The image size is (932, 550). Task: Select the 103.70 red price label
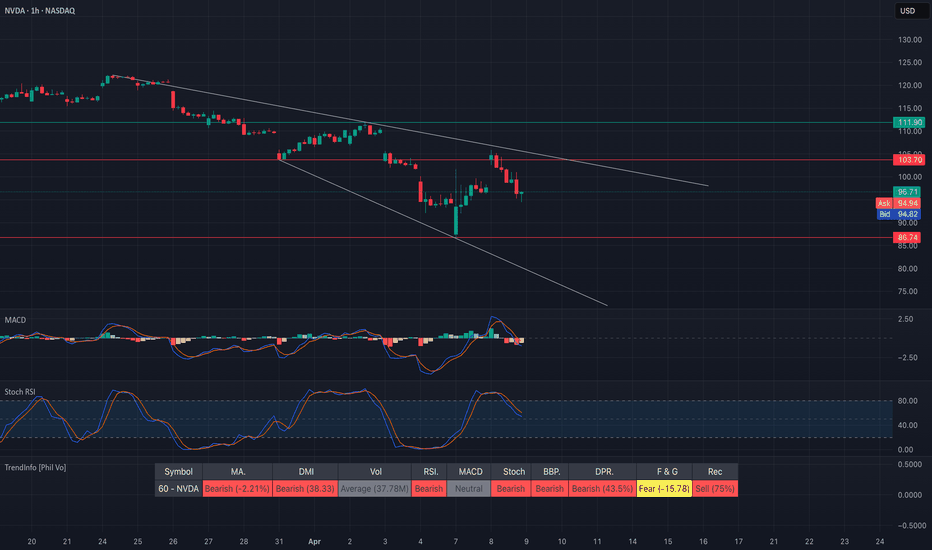(x=909, y=160)
